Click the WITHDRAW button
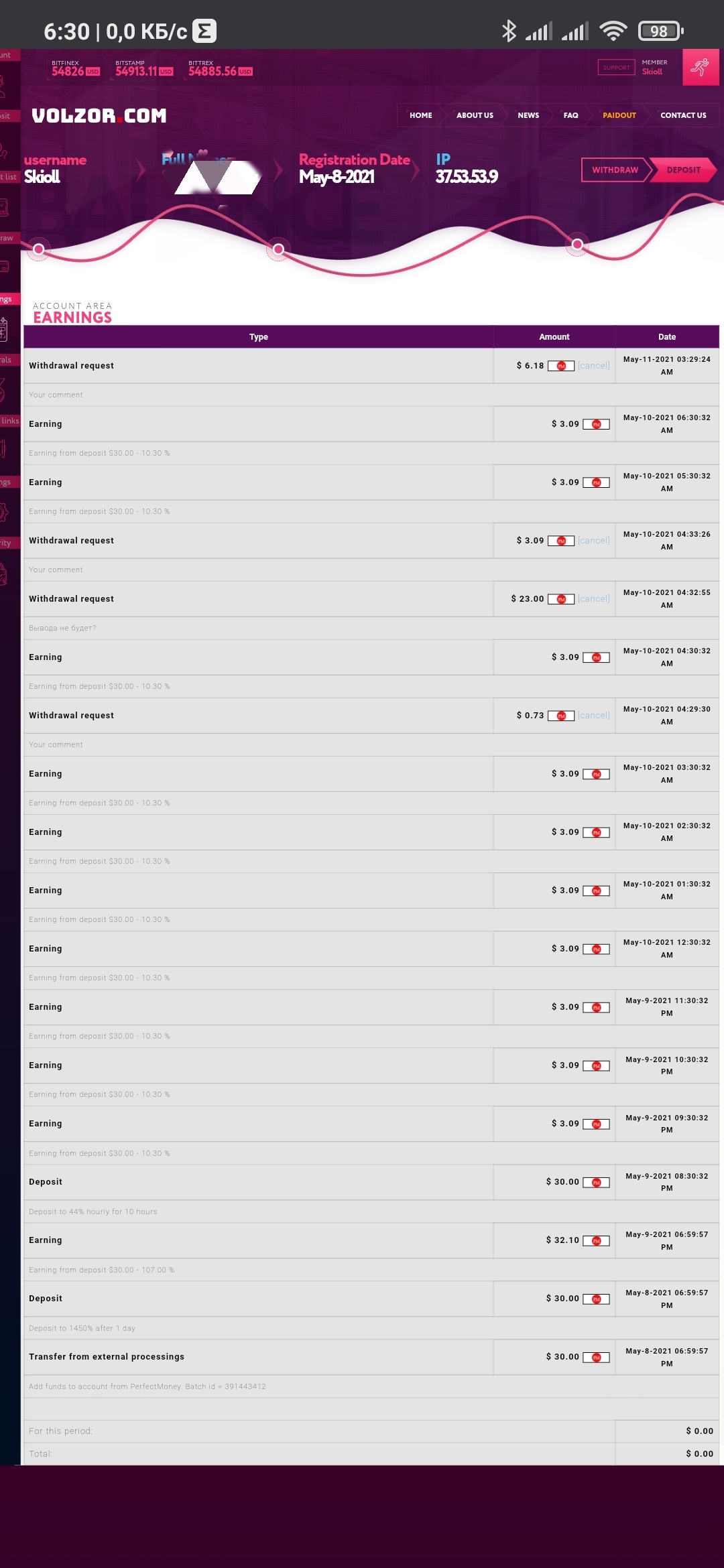The width and height of the screenshot is (724, 1568). click(615, 170)
